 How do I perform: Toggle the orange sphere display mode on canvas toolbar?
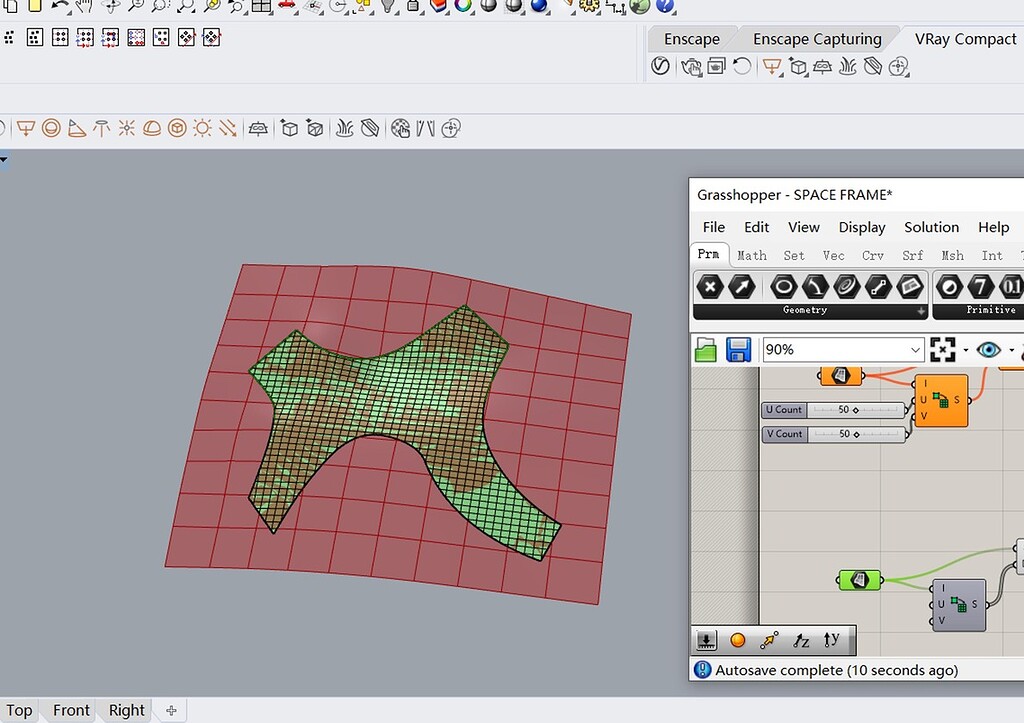click(737, 640)
